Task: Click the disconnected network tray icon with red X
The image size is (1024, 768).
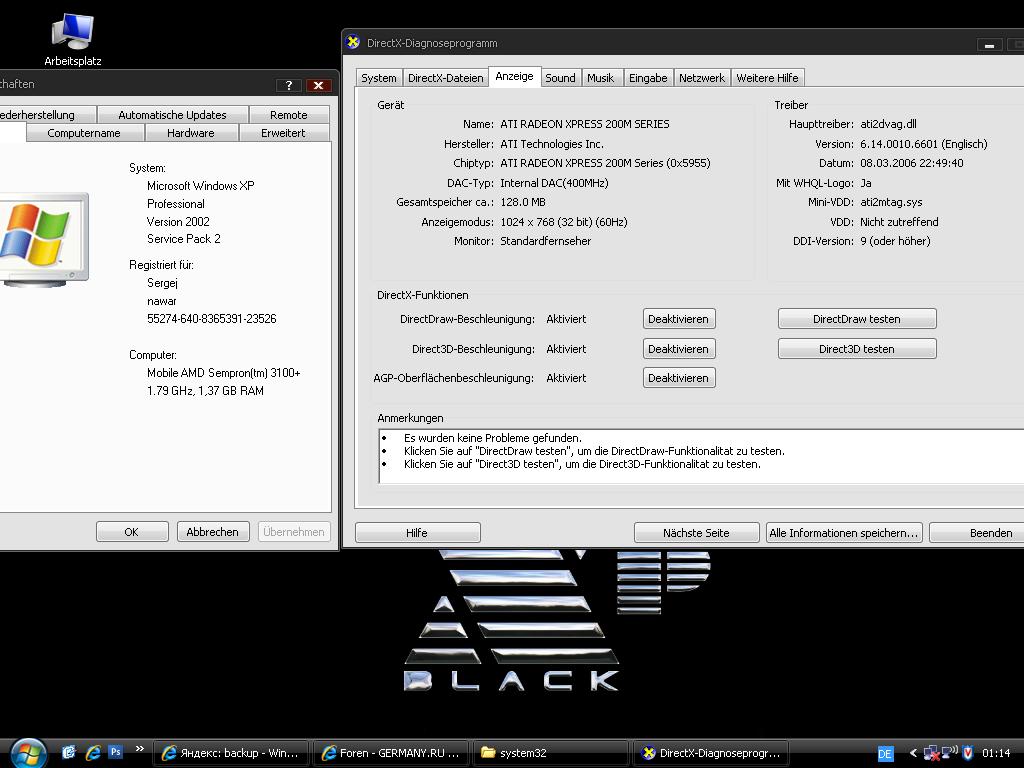Action: 931,753
